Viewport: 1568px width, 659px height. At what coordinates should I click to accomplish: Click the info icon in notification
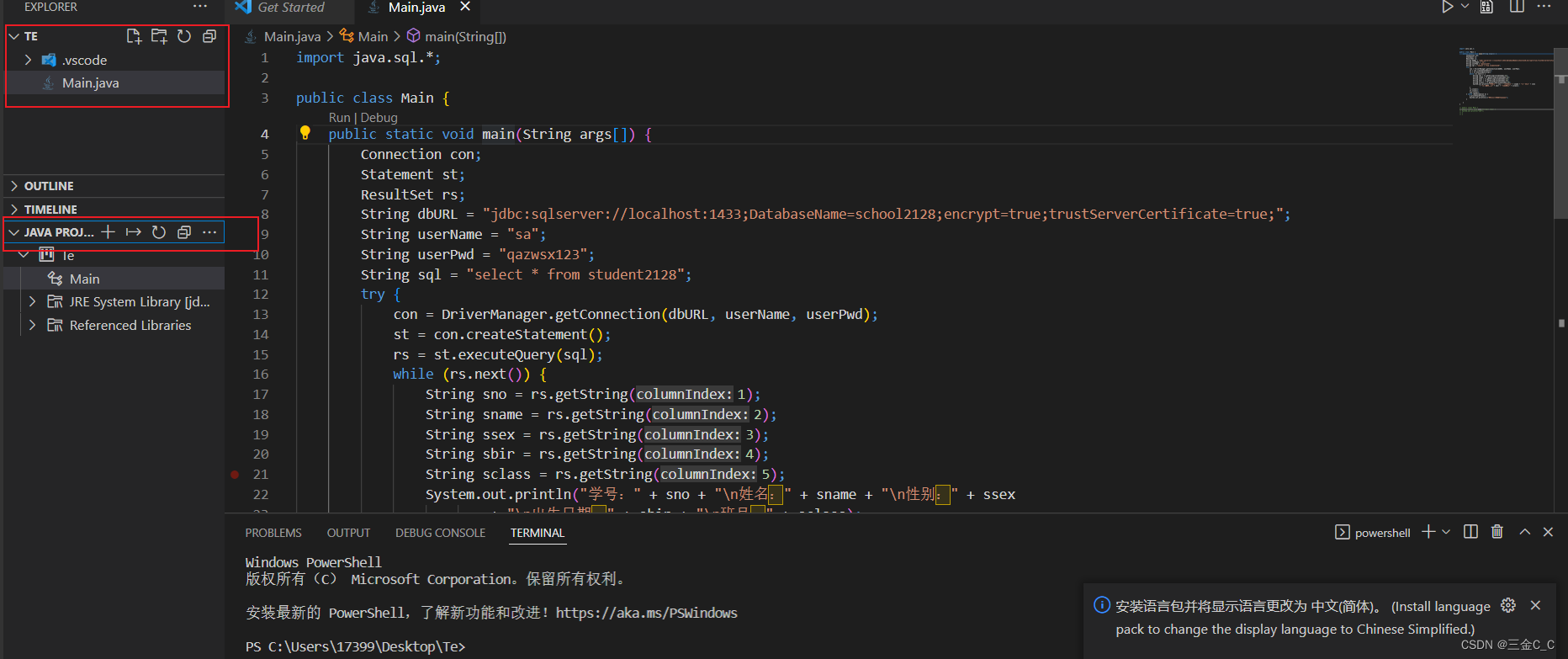click(1101, 605)
